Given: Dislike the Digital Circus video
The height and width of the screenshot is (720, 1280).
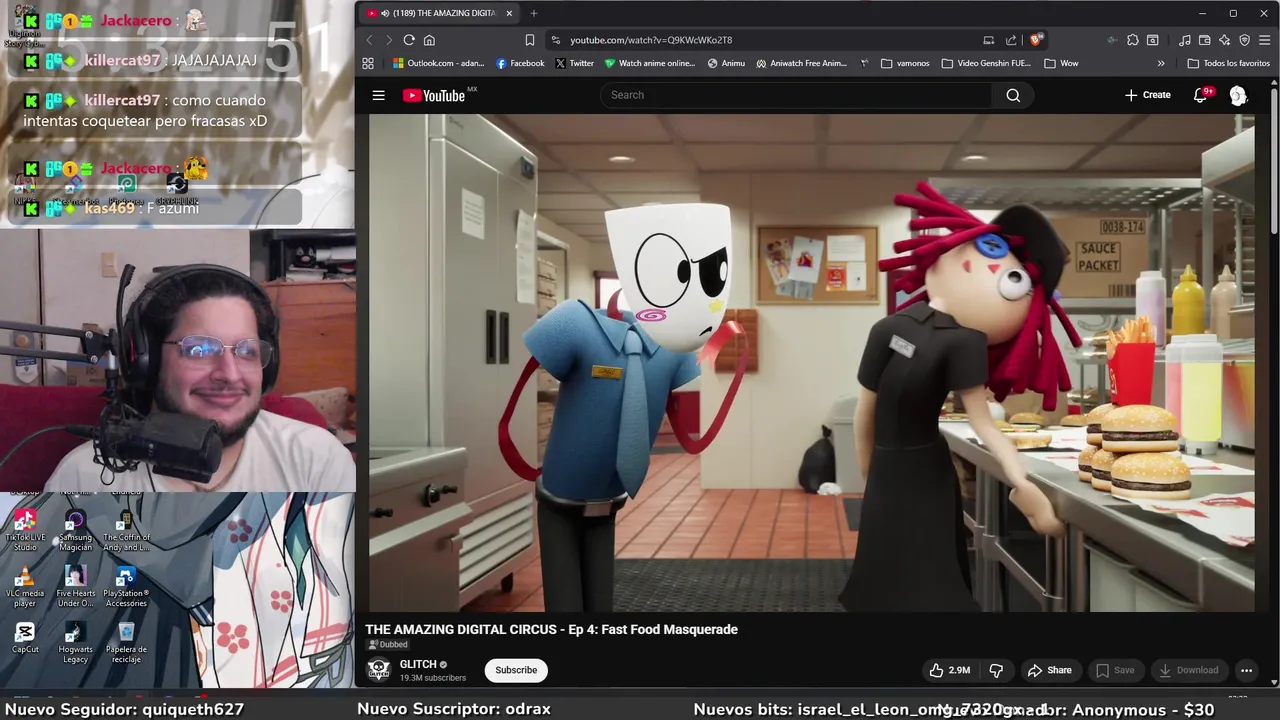Looking at the screenshot, I should pos(996,670).
